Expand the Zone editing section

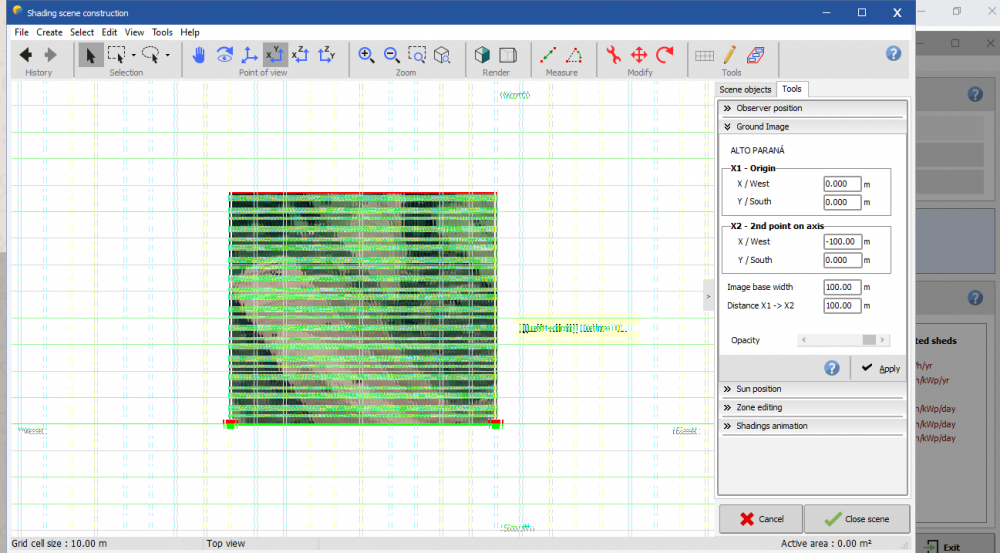812,408
